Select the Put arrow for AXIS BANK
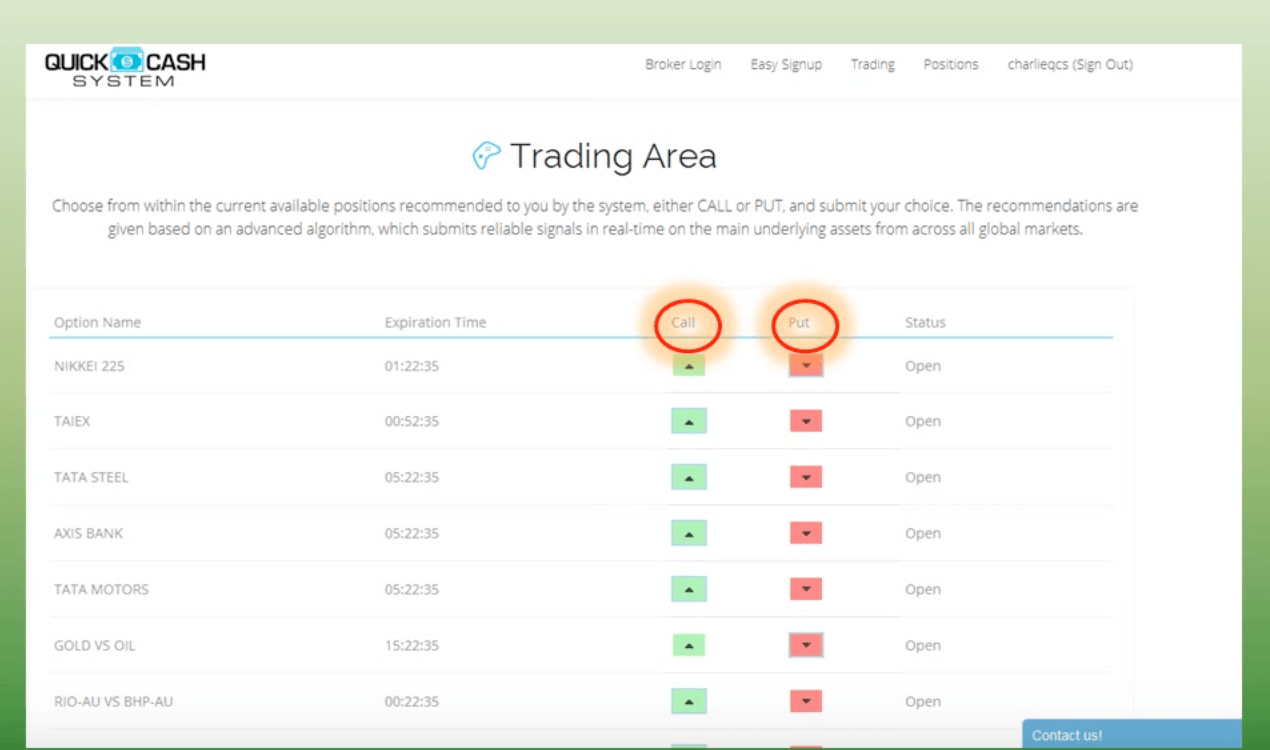Viewport: 1270px width, 750px height. point(806,534)
